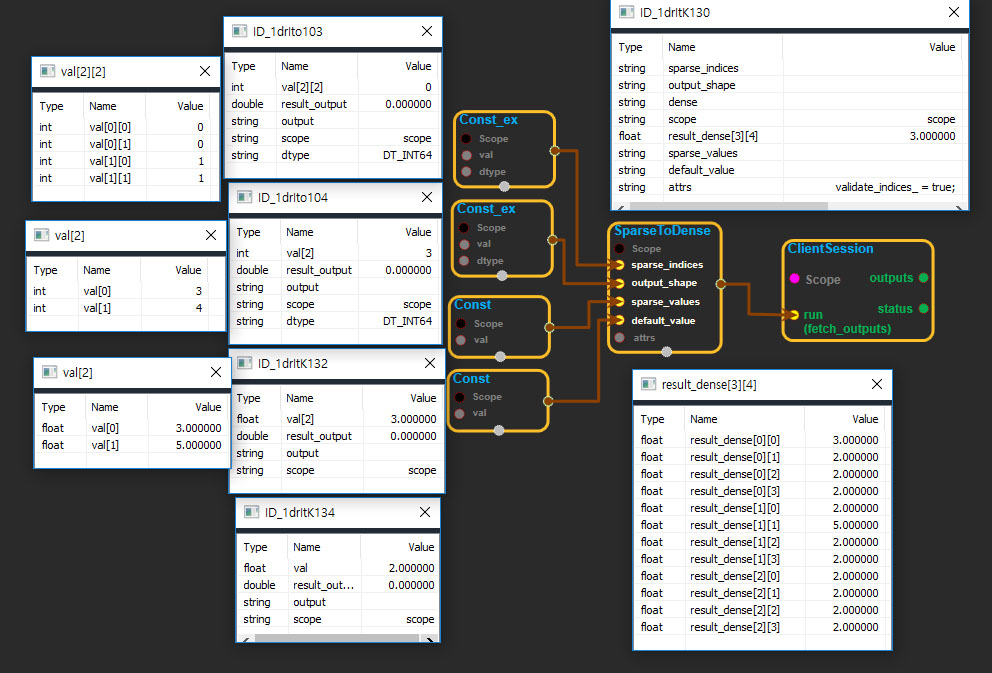Click the output_shape port on SparseToDense

coord(620,283)
